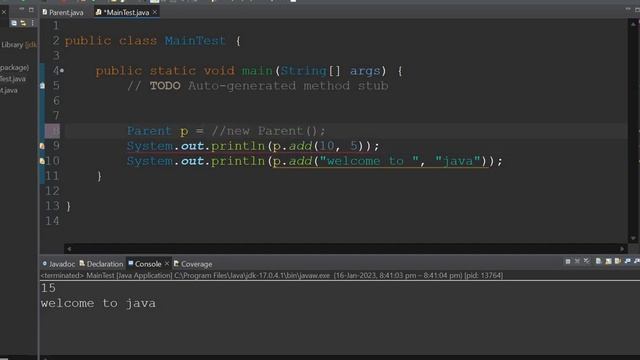Viewport: 640px width, 360px height.
Task: Click the editor vertical scroll up arrow
Action: (633, 24)
